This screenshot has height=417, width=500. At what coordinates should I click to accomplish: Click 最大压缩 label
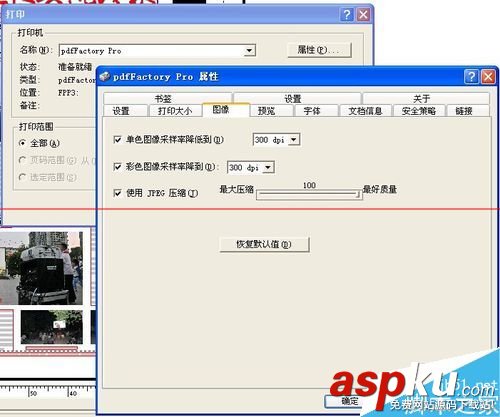click(x=237, y=189)
